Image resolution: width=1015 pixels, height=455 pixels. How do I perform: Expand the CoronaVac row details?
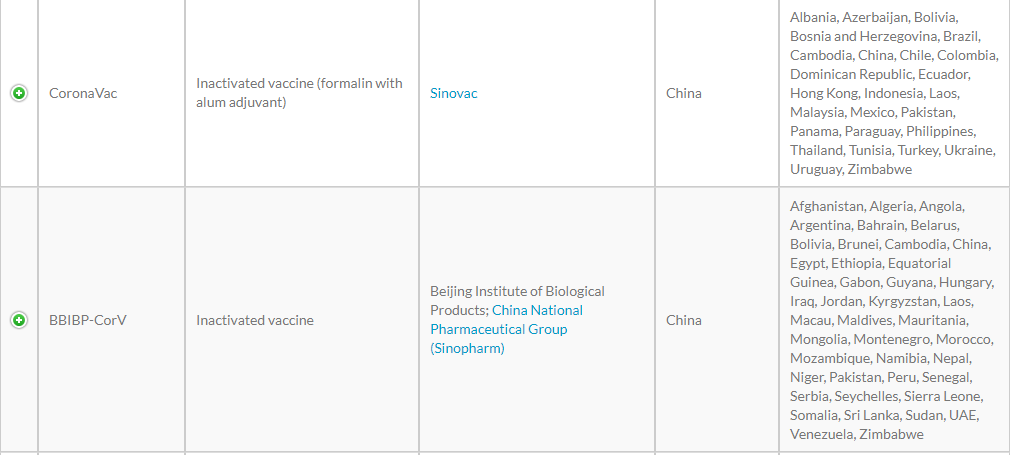pos(19,93)
